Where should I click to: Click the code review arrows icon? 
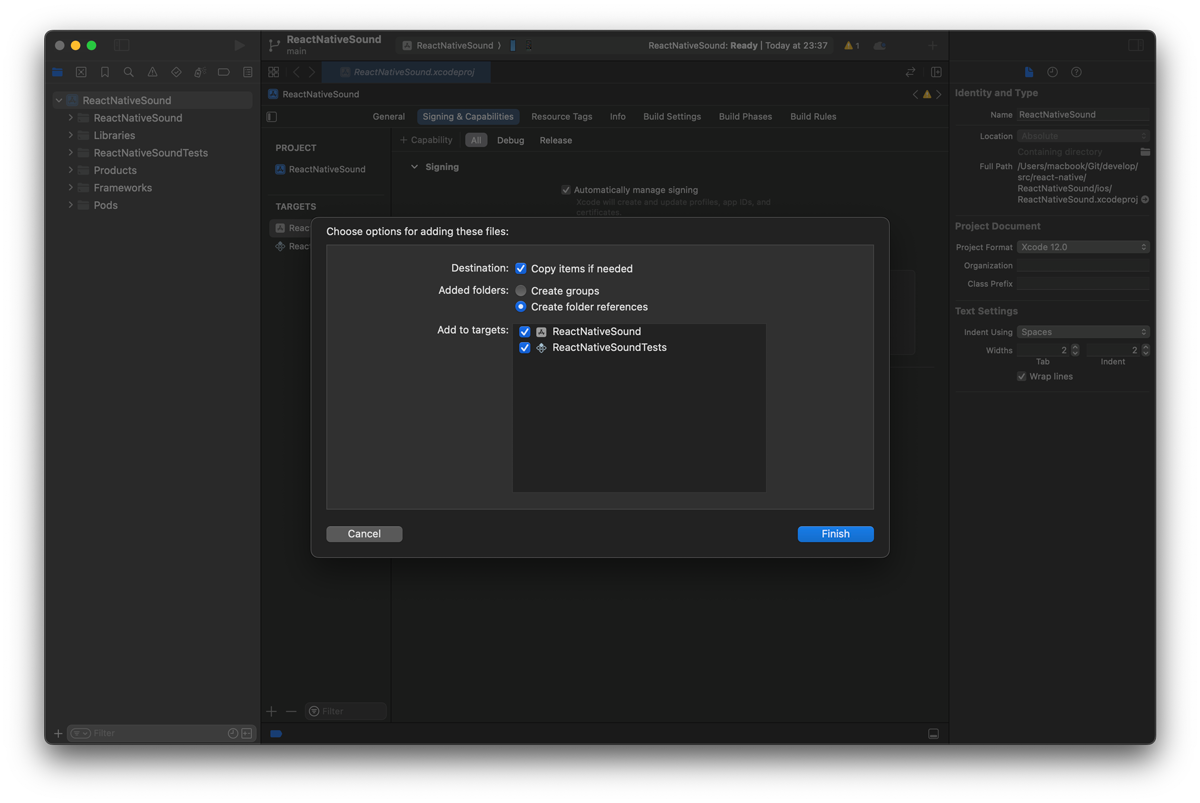tap(910, 72)
